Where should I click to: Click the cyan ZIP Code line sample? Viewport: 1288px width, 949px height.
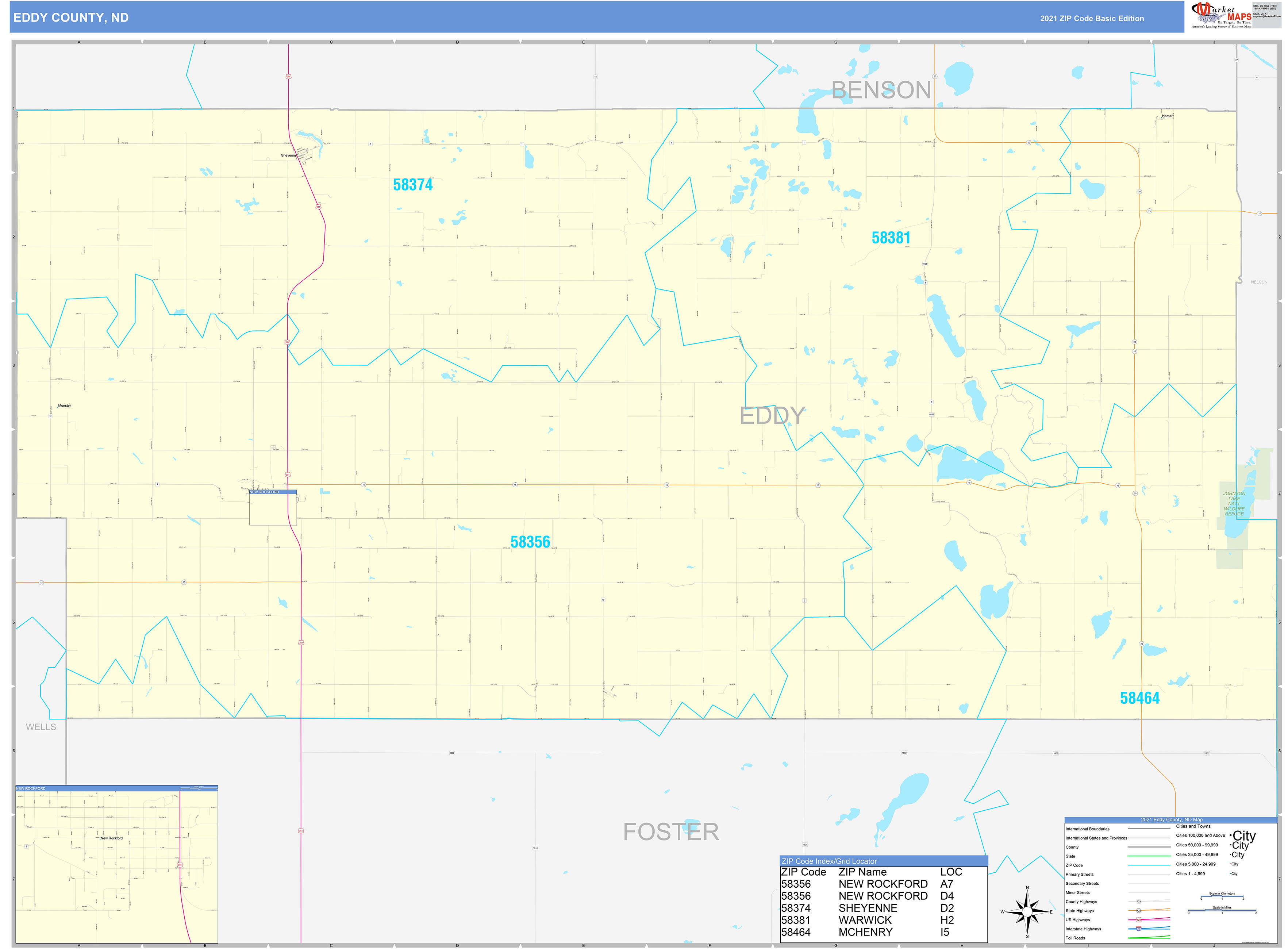pyautogui.click(x=1149, y=865)
